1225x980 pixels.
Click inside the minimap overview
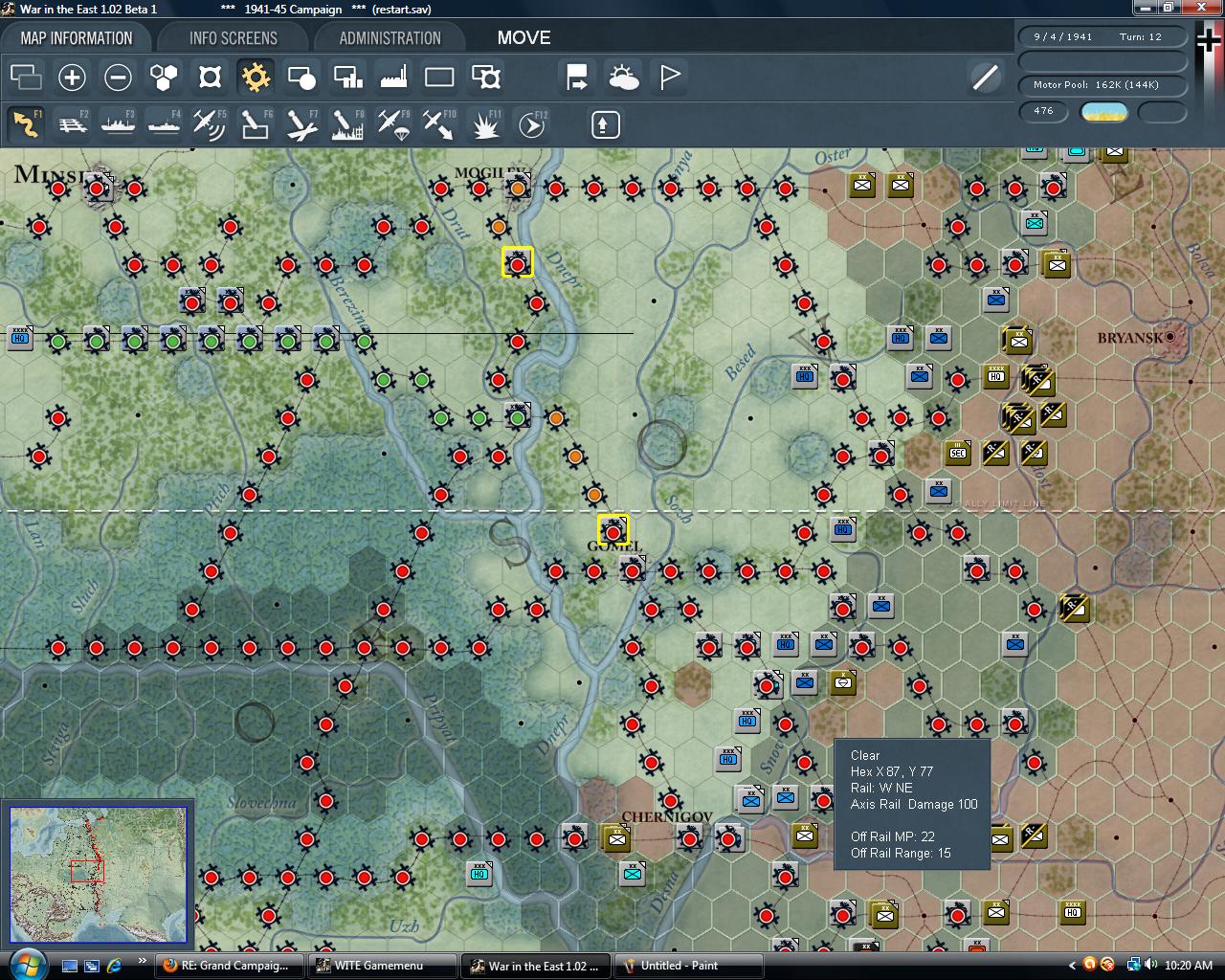coord(99,875)
